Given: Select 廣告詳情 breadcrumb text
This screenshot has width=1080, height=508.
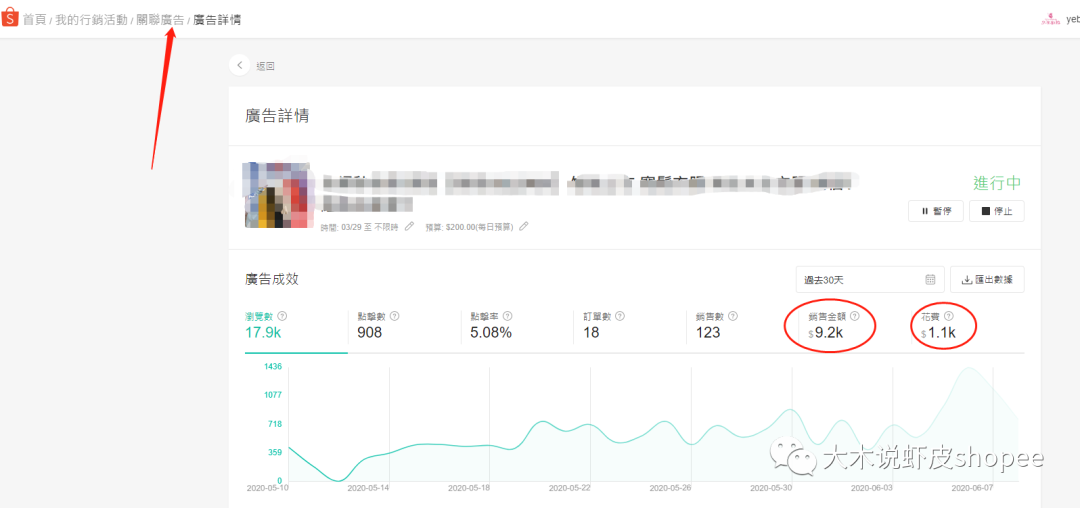Looking at the screenshot, I should point(216,20).
